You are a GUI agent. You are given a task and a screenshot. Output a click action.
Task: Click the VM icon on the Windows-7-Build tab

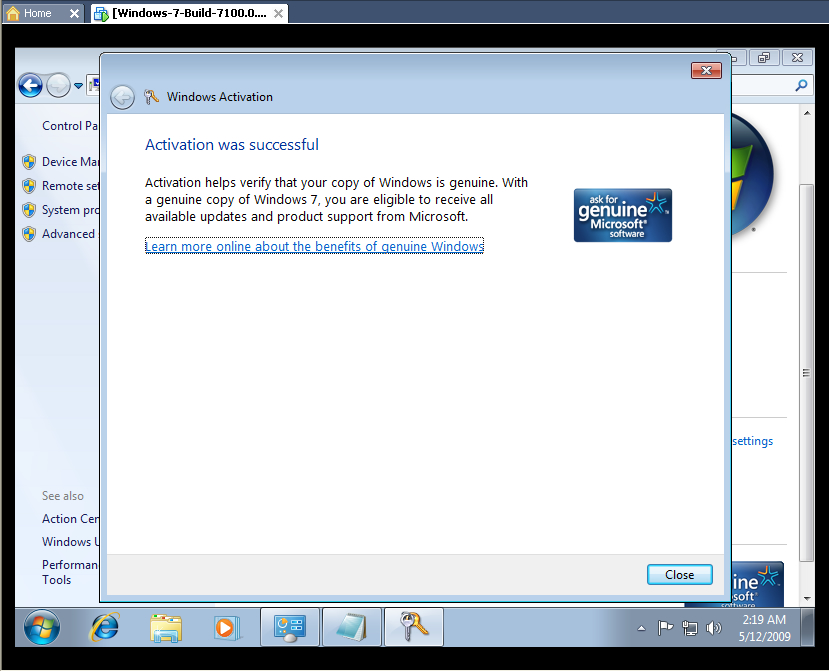101,14
